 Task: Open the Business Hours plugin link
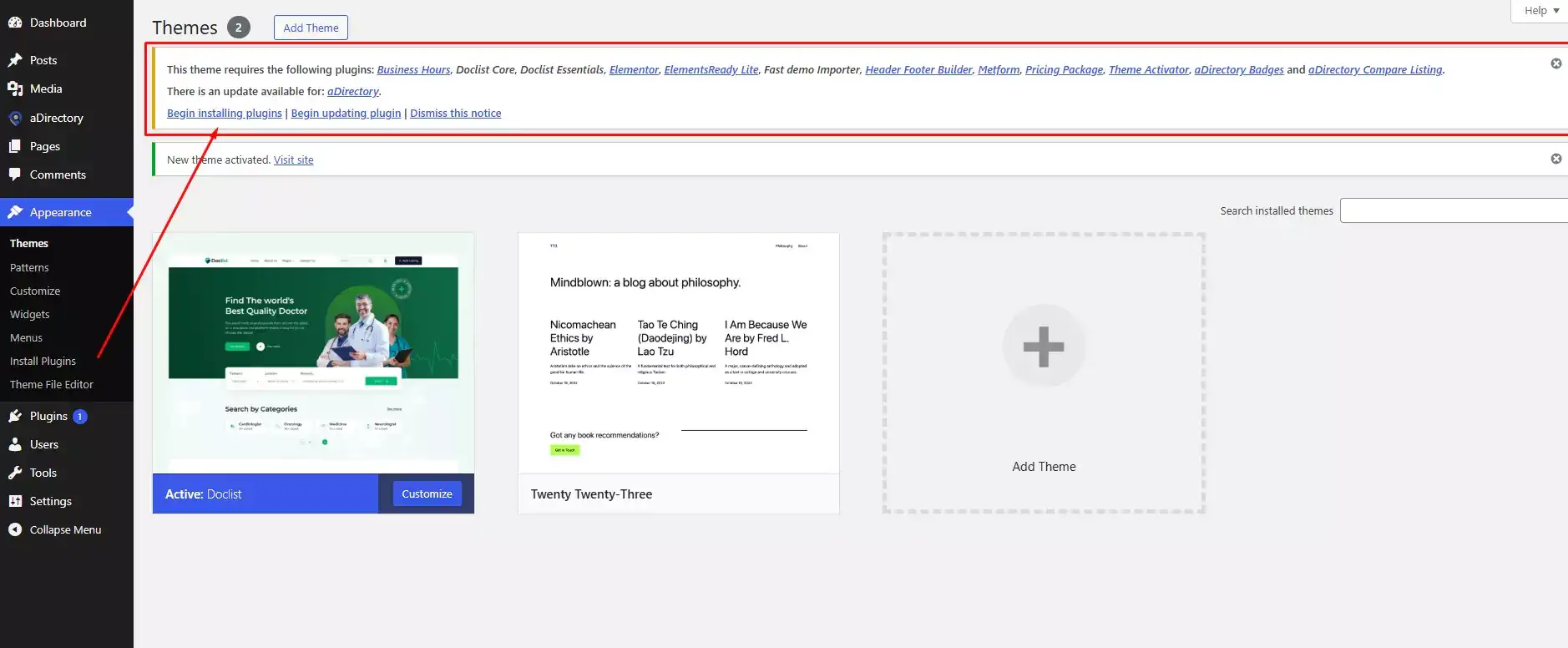pyautogui.click(x=413, y=69)
